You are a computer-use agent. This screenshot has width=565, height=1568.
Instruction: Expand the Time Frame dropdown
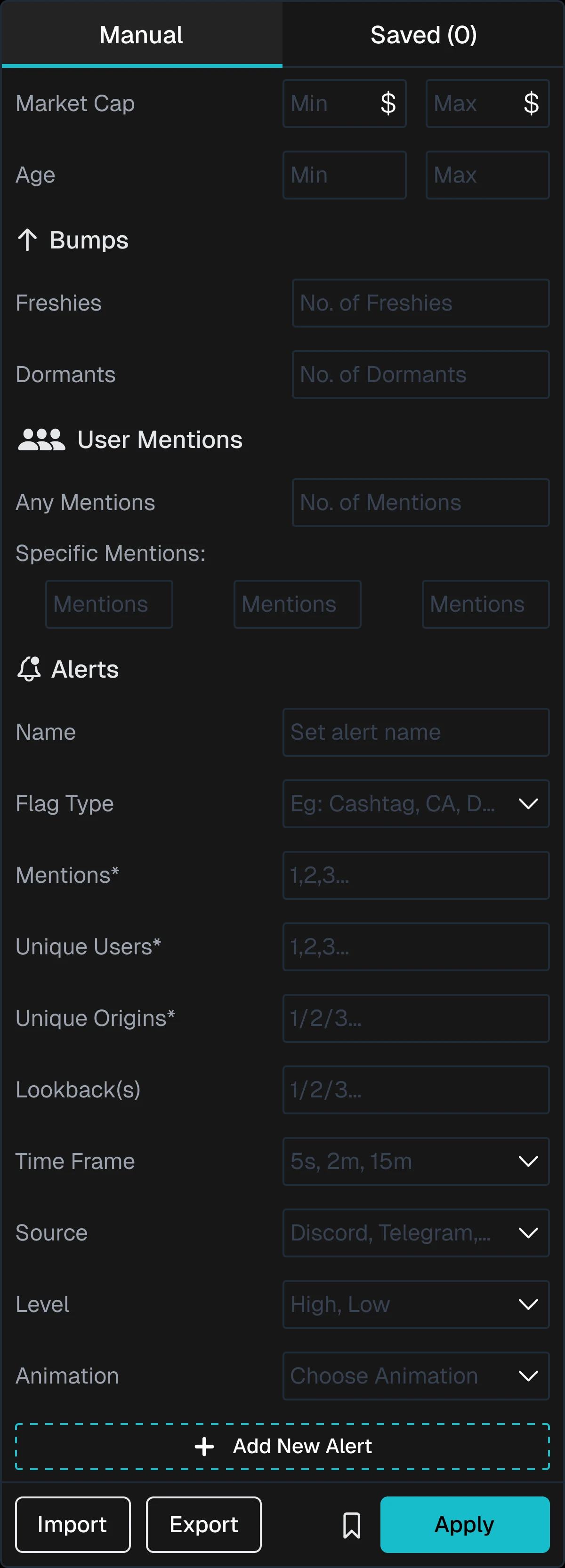point(416,1161)
